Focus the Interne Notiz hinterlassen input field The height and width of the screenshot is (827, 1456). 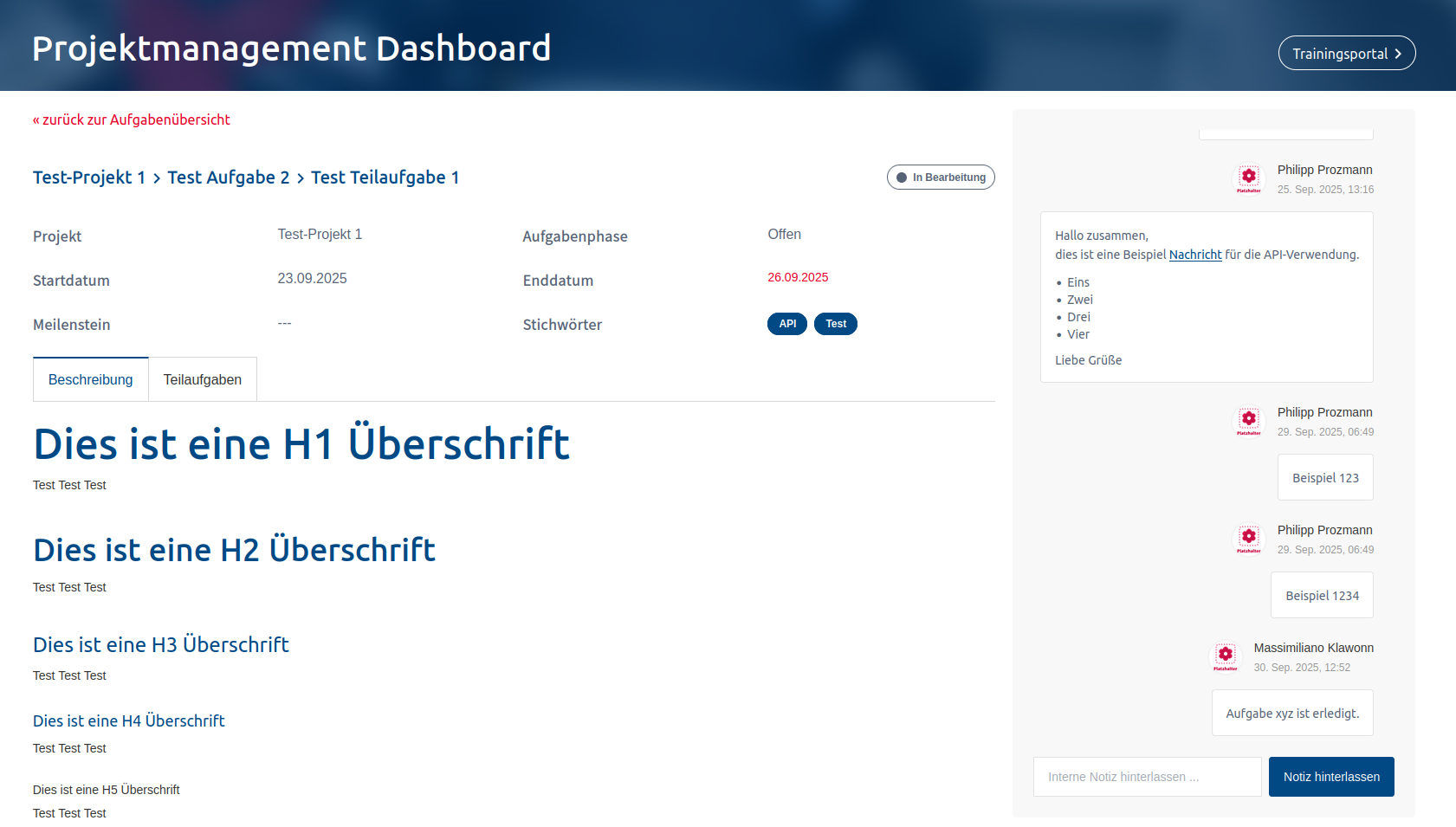point(1147,777)
